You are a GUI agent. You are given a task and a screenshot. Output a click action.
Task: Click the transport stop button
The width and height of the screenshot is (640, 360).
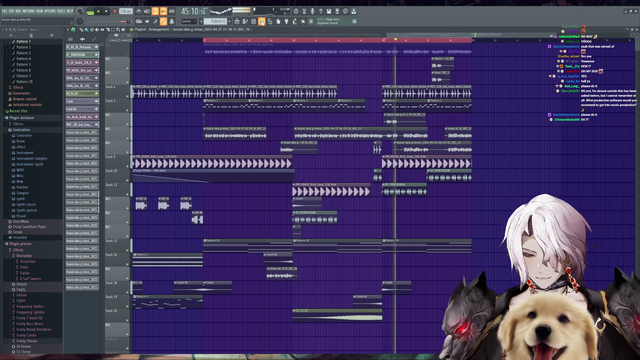106,11
